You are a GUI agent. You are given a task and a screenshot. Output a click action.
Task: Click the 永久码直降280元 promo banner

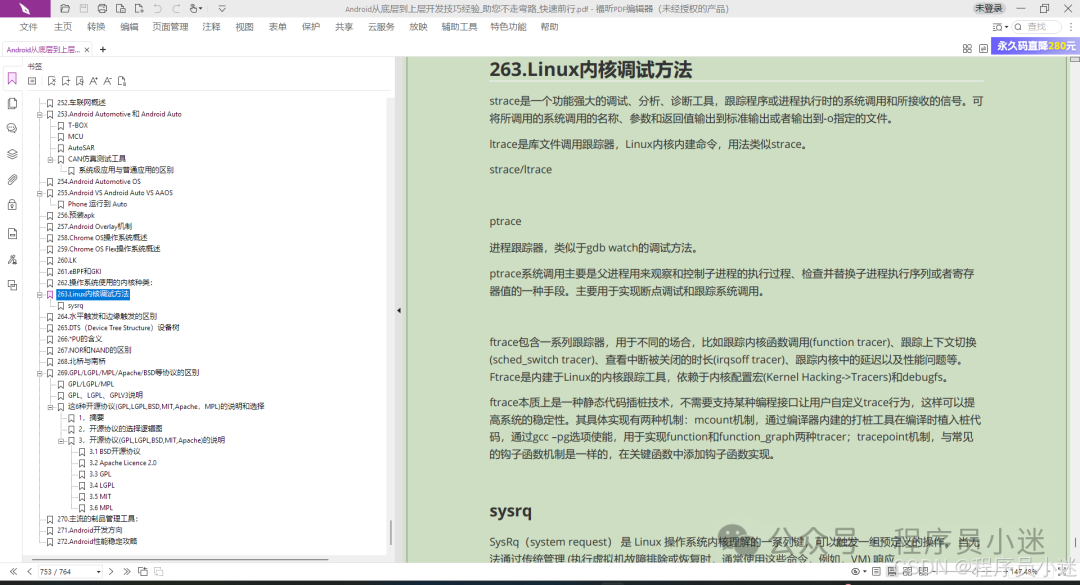[x=1035, y=45]
